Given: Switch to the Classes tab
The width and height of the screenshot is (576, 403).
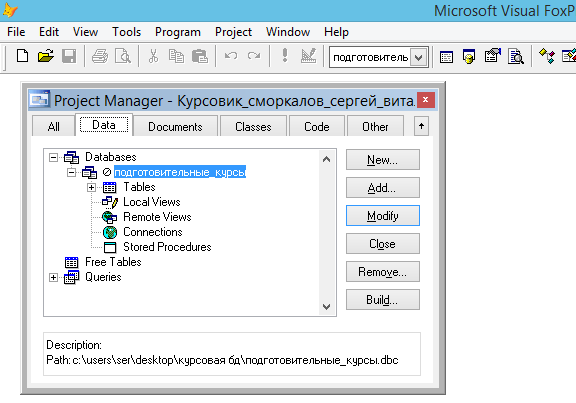Looking at the screenshot, I should click(253, 126).
